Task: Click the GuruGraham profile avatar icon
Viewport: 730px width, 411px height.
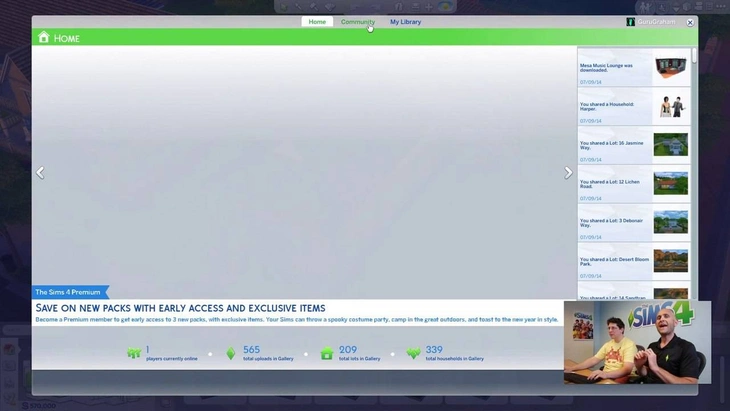Action: click(x=630, y=22)
